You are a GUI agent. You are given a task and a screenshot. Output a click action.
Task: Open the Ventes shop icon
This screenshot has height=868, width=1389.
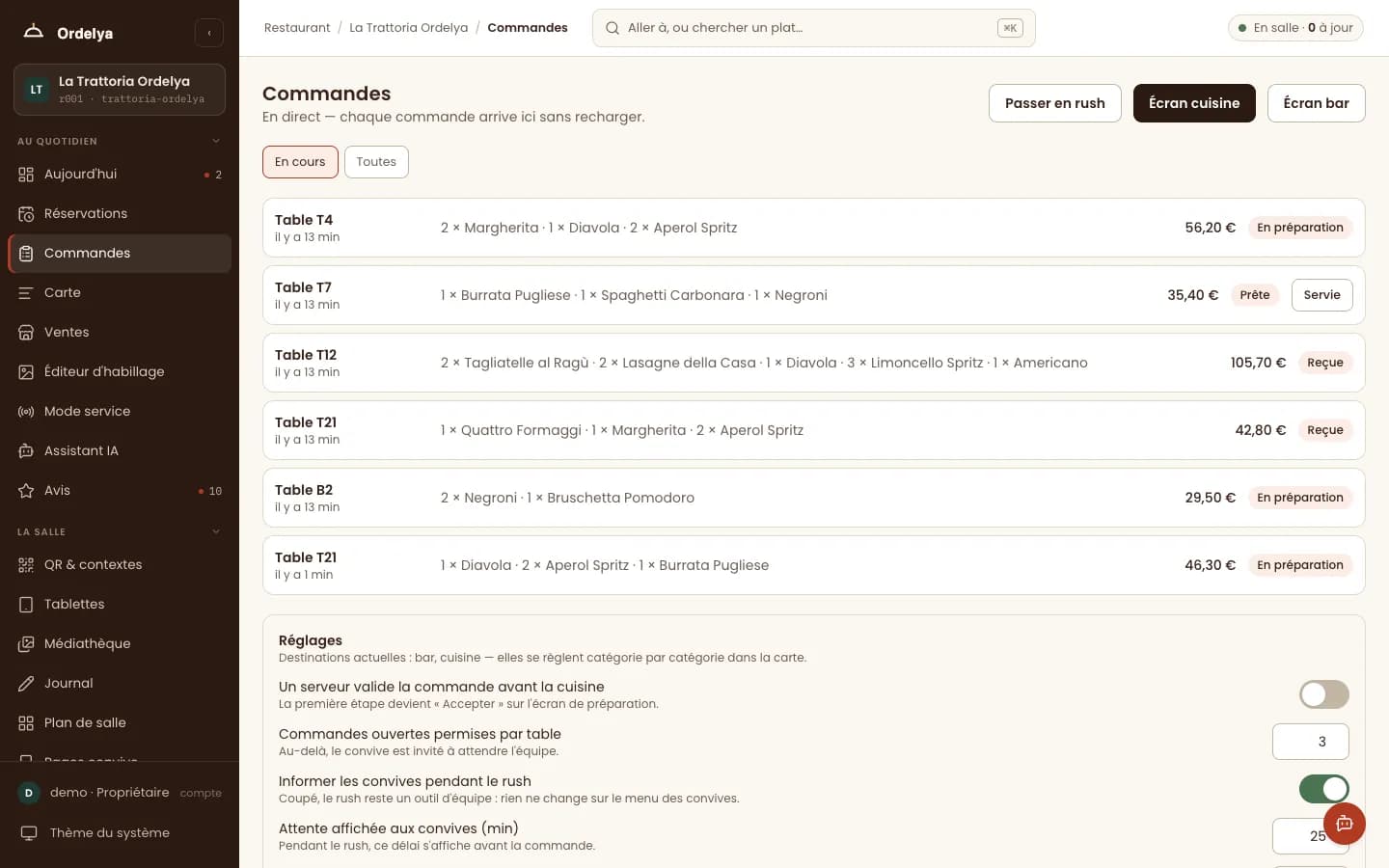[26, 333]
